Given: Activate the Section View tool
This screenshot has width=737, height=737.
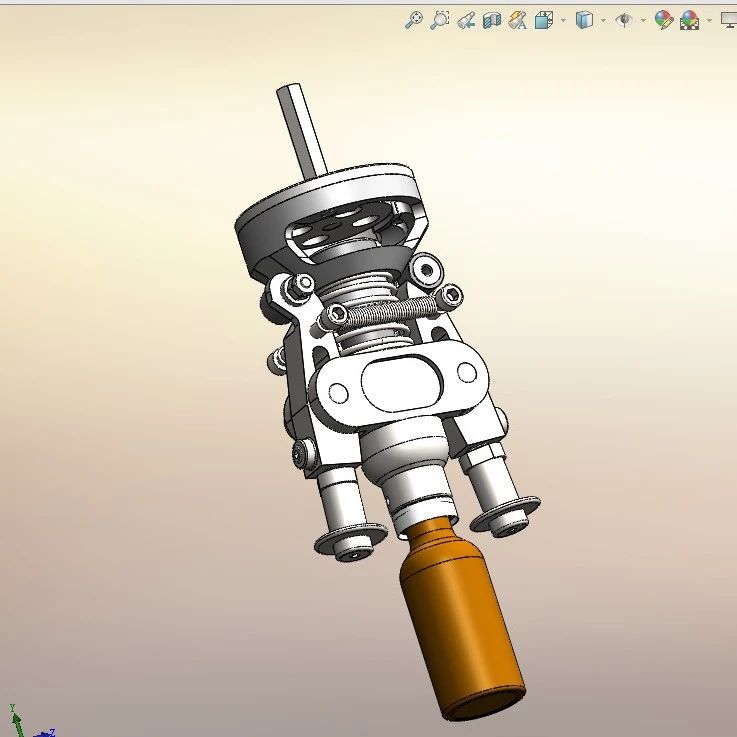Looking at the screenshot, I should pos(492,21).
